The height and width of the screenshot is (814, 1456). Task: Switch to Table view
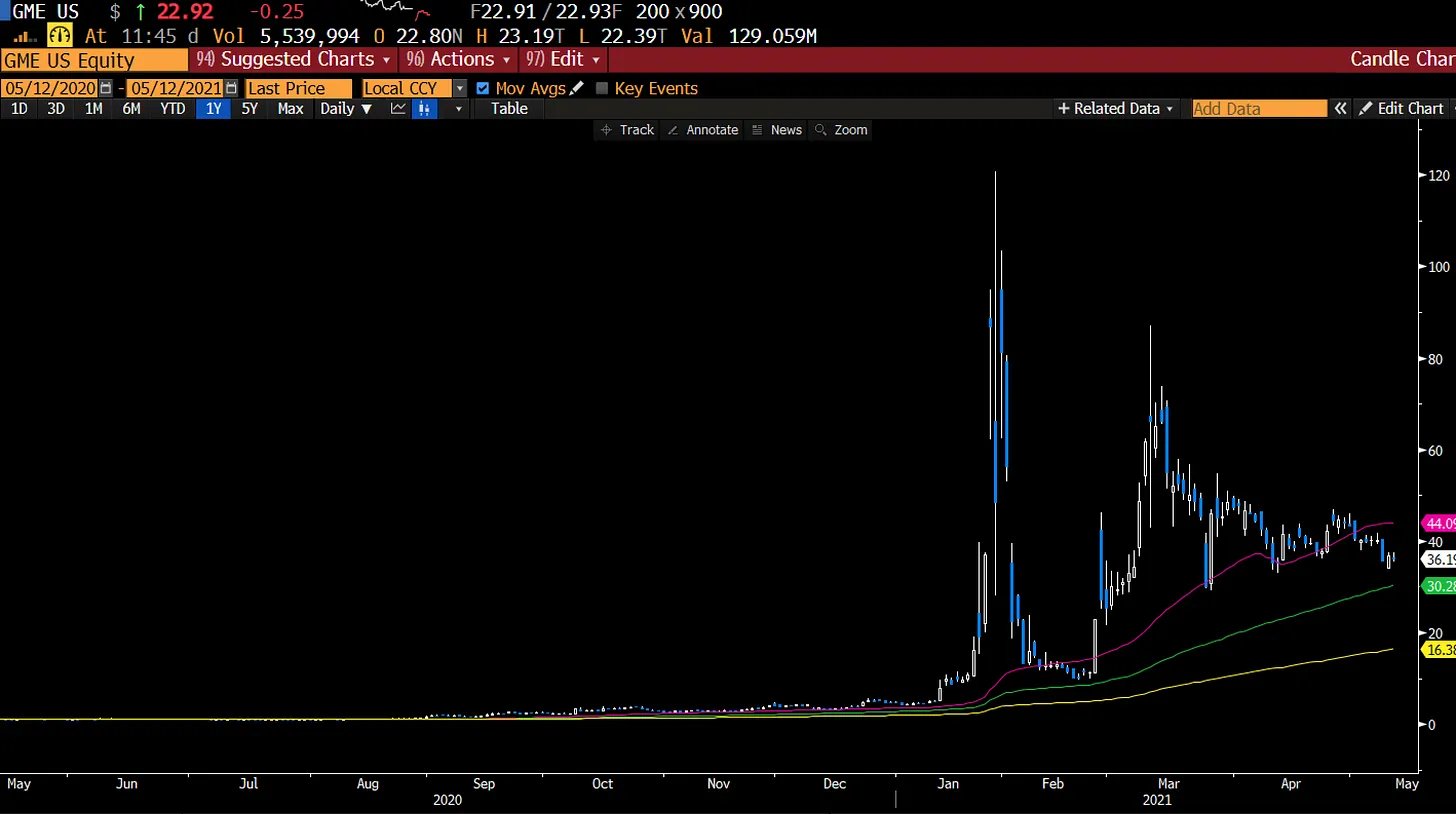[509, 108]
